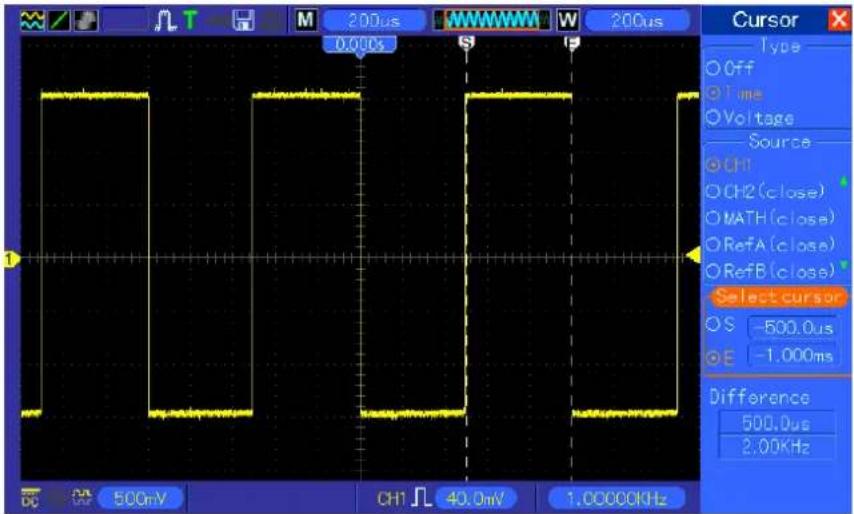Click the E cursor marker at top
This screenshot has height=514, width=854.
tap(571, 42)
